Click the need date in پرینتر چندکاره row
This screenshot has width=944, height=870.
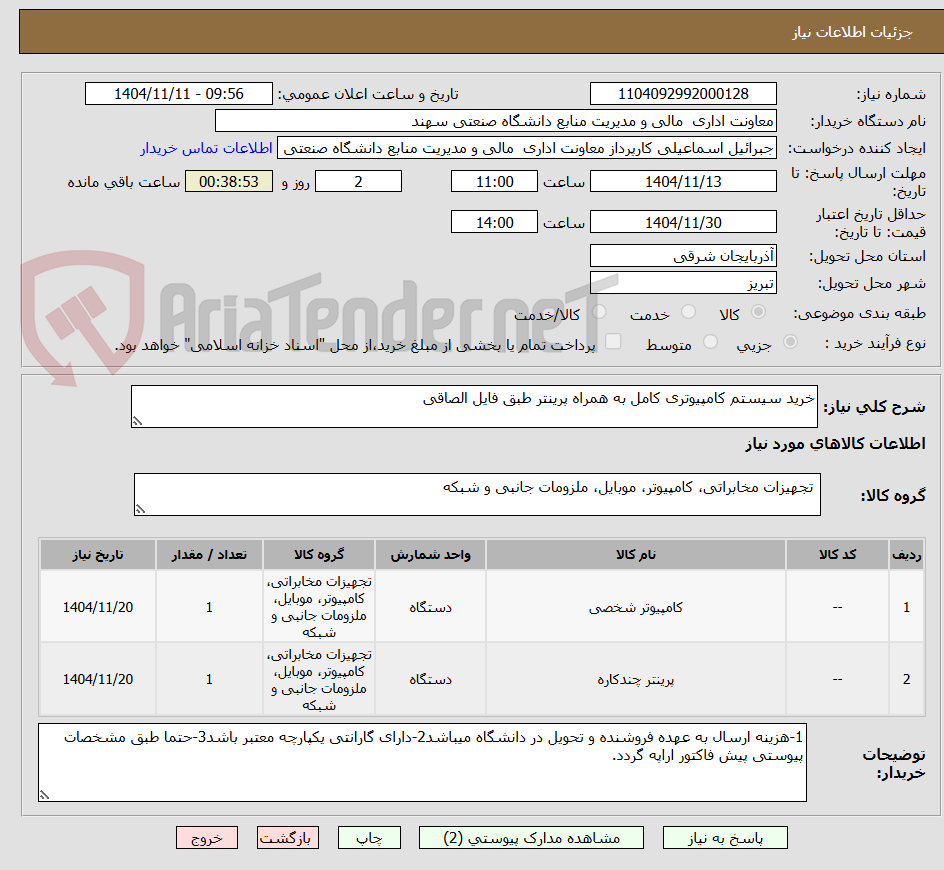[x=98, y=679]
